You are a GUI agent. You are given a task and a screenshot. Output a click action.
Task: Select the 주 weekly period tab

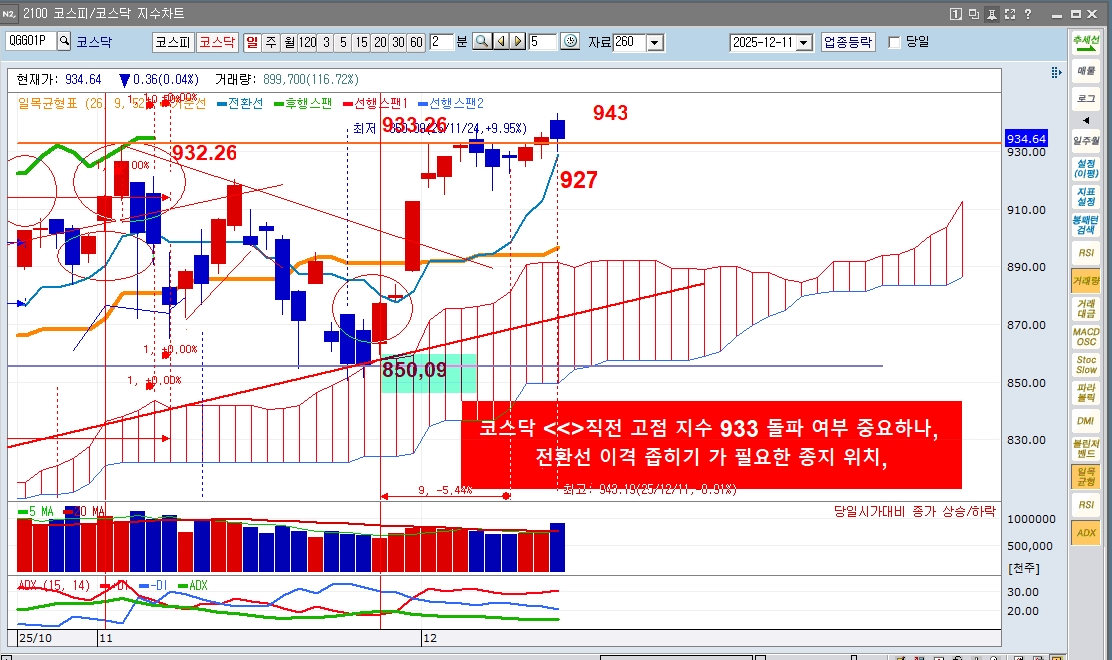tap(271, 42)
